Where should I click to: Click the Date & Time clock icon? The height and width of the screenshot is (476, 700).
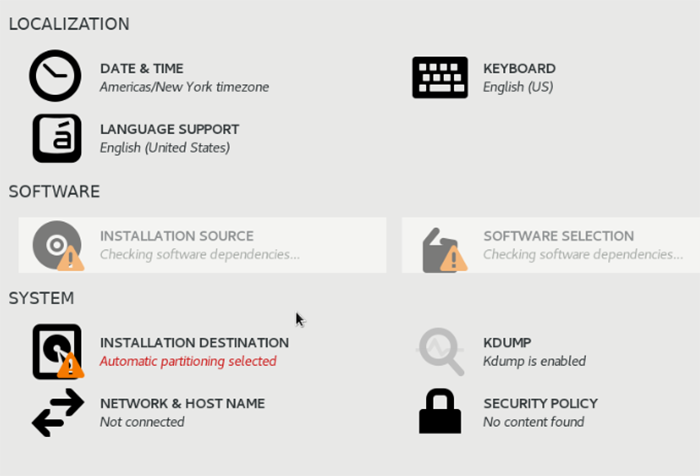(55, 75)
